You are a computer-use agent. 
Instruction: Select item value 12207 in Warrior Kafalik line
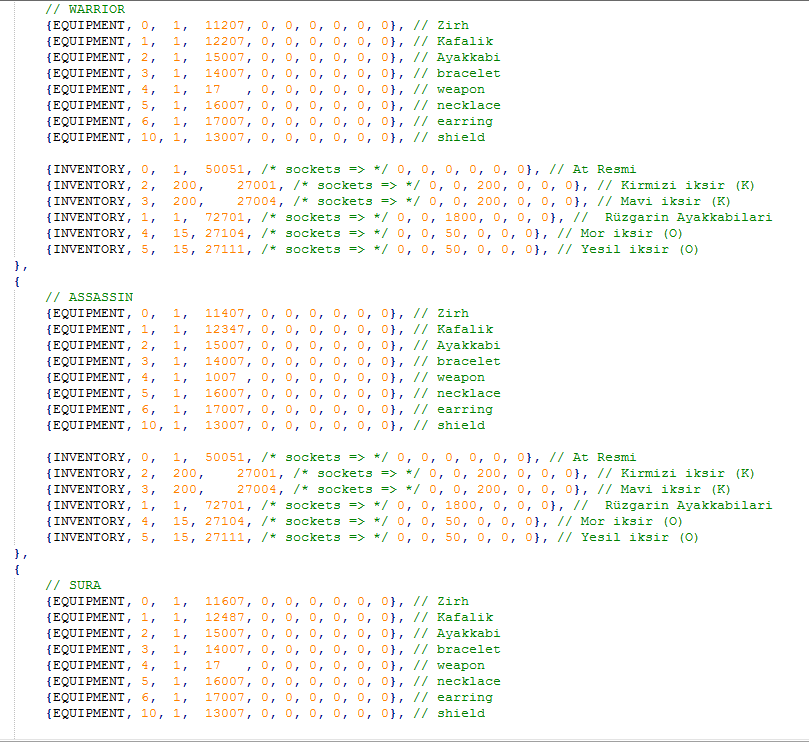(x=224, y=41)
